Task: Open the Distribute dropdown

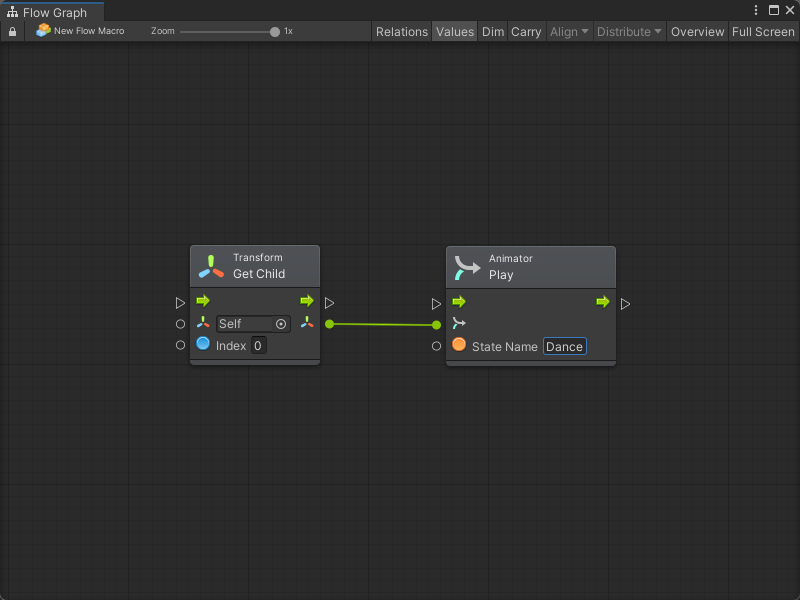Action: click(629, 32)
